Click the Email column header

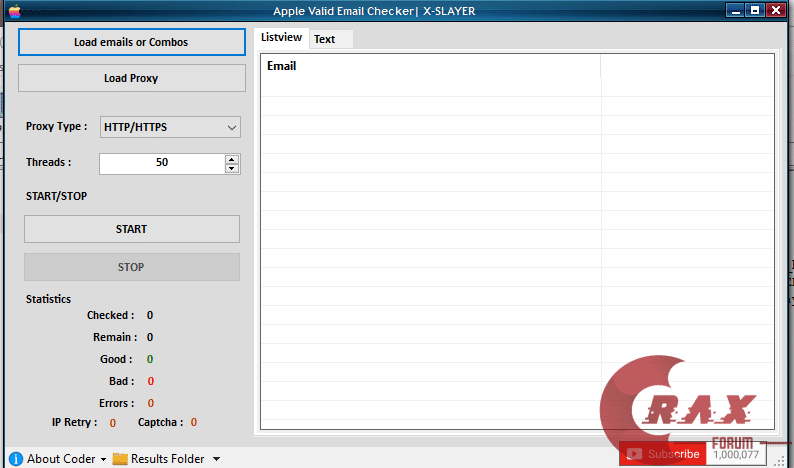(x=431, y=66)
